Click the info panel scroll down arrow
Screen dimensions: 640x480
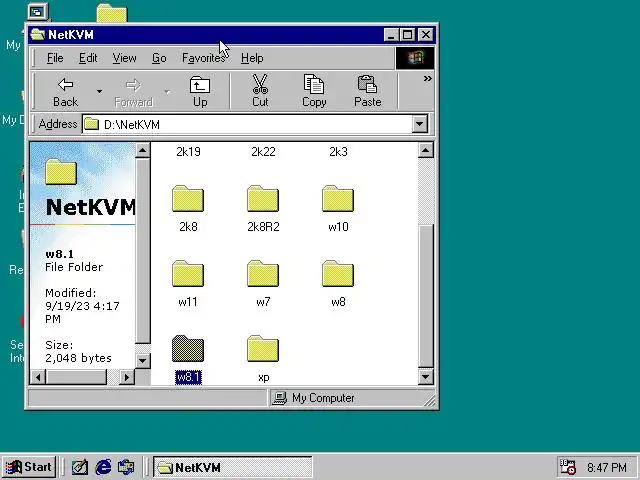tap(142, 360)
